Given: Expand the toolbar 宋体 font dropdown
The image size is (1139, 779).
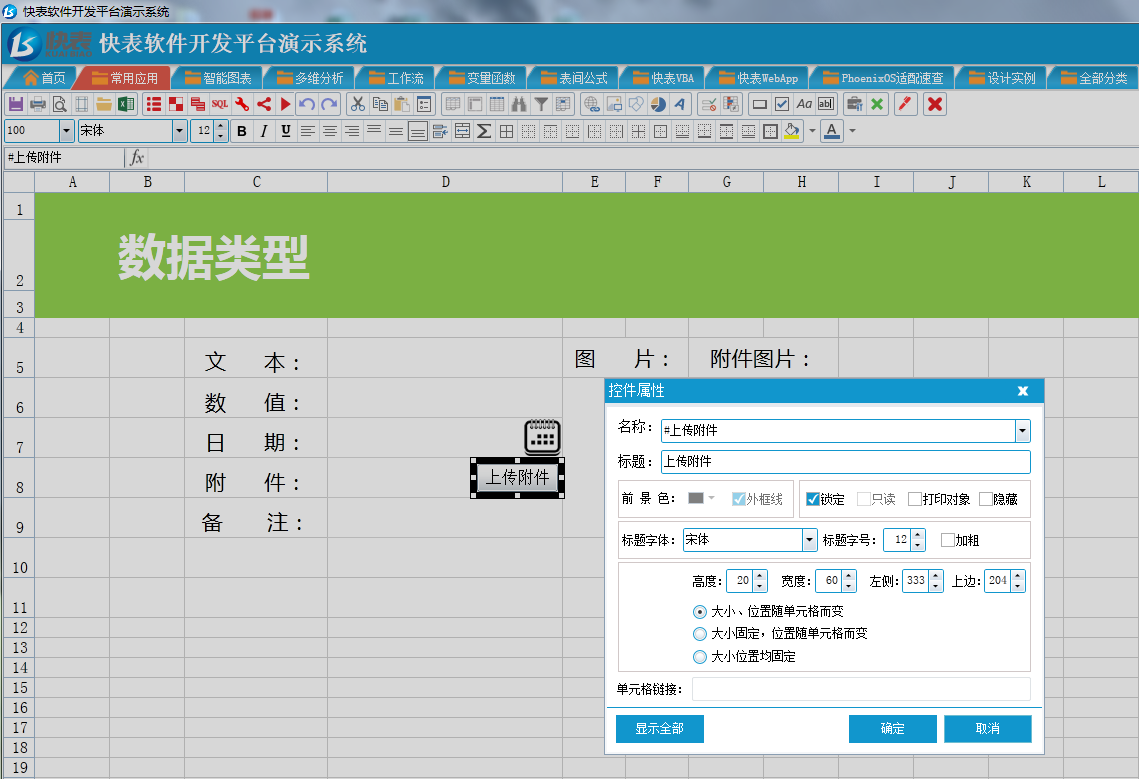Looking at the screenshot, I should [x=179, y=131].
